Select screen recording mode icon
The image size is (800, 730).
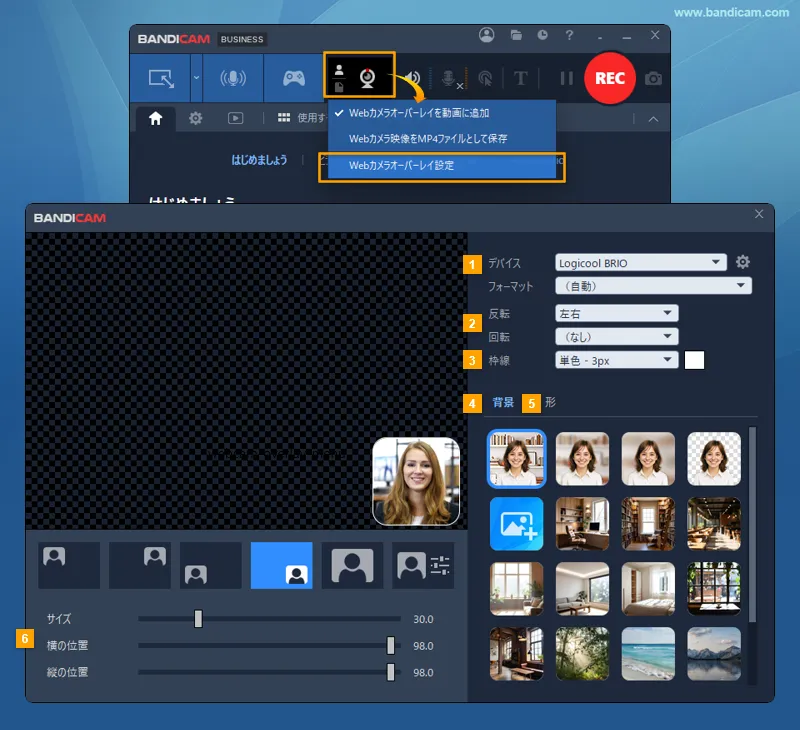(x=161, y=79)
